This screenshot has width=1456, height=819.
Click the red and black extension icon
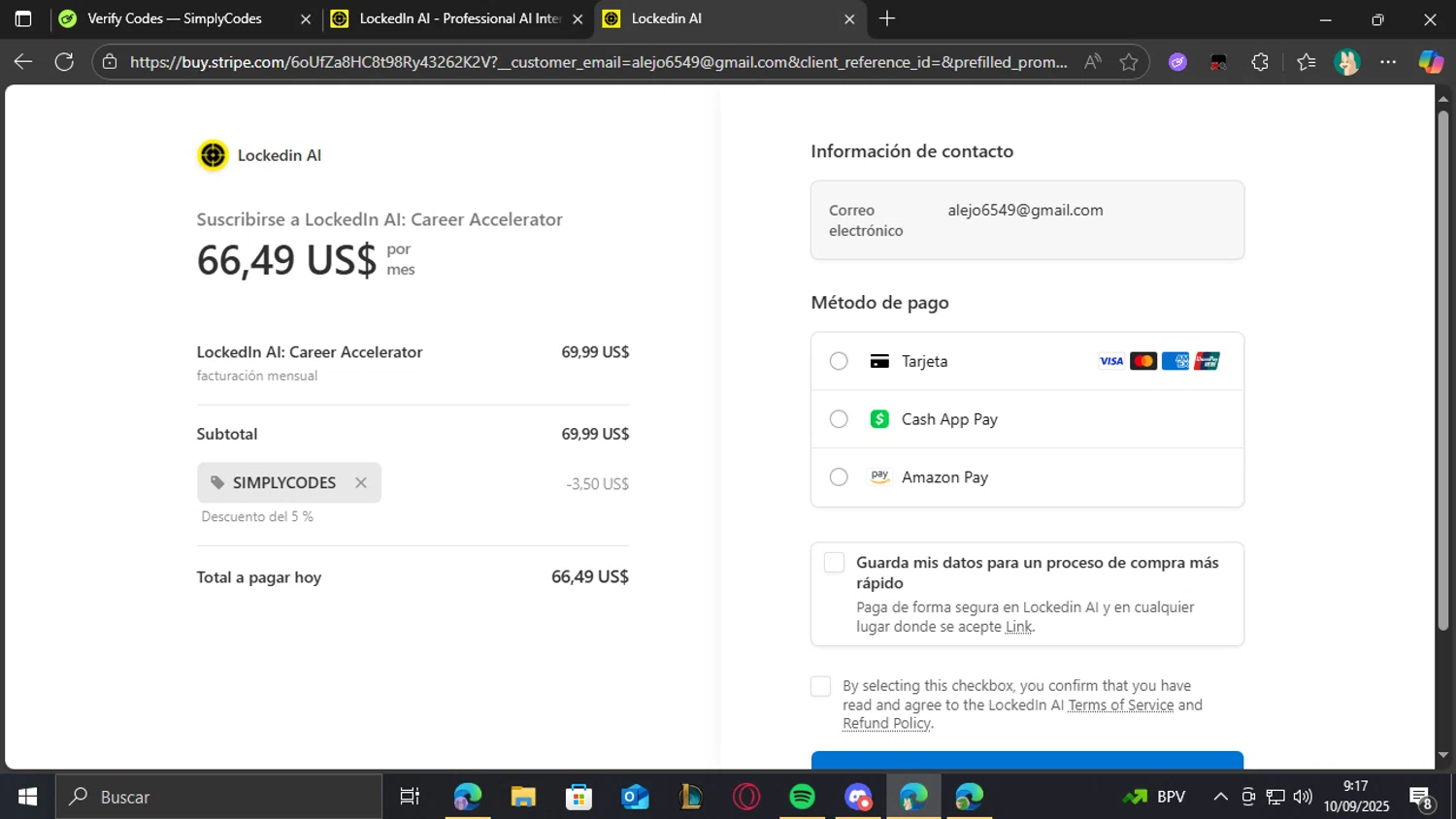pos(1218,62)
